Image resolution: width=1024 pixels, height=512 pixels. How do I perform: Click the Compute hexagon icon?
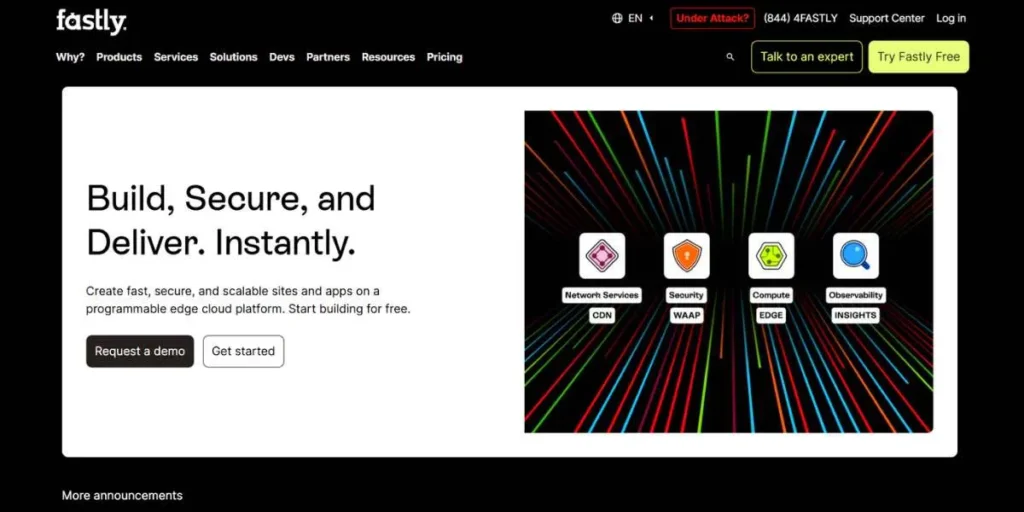point(771,256)
